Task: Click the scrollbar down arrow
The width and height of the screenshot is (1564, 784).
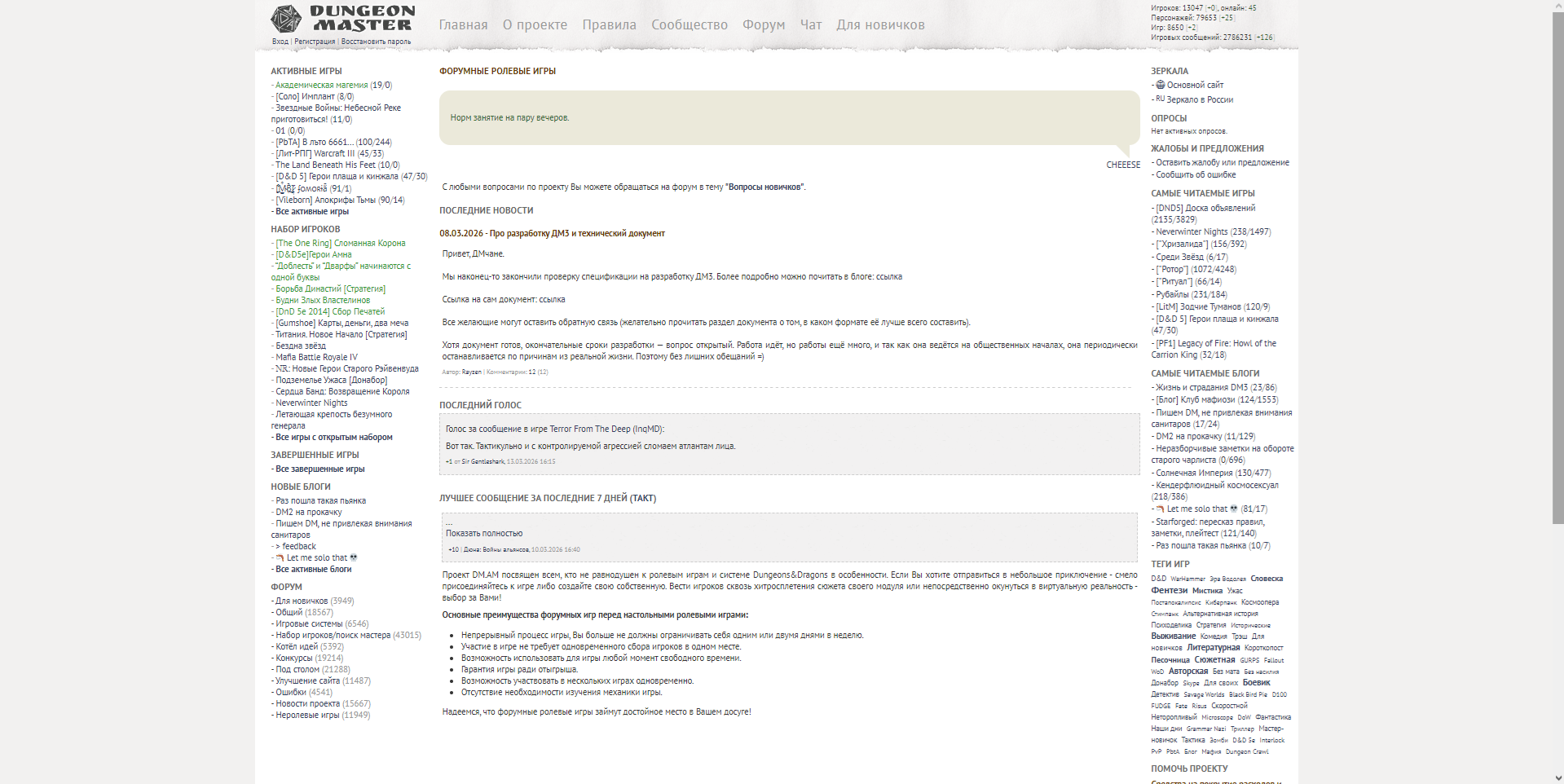Action: coord(1557,778)
